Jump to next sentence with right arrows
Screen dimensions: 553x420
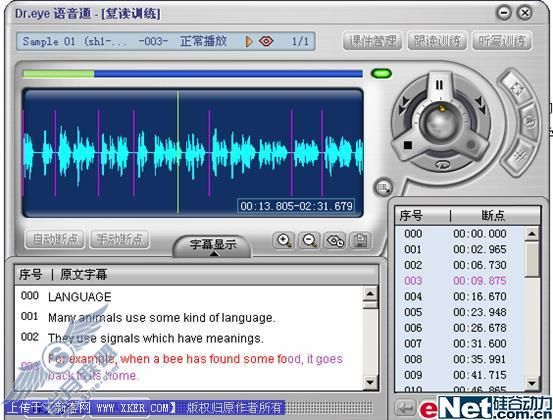(480, 105)
